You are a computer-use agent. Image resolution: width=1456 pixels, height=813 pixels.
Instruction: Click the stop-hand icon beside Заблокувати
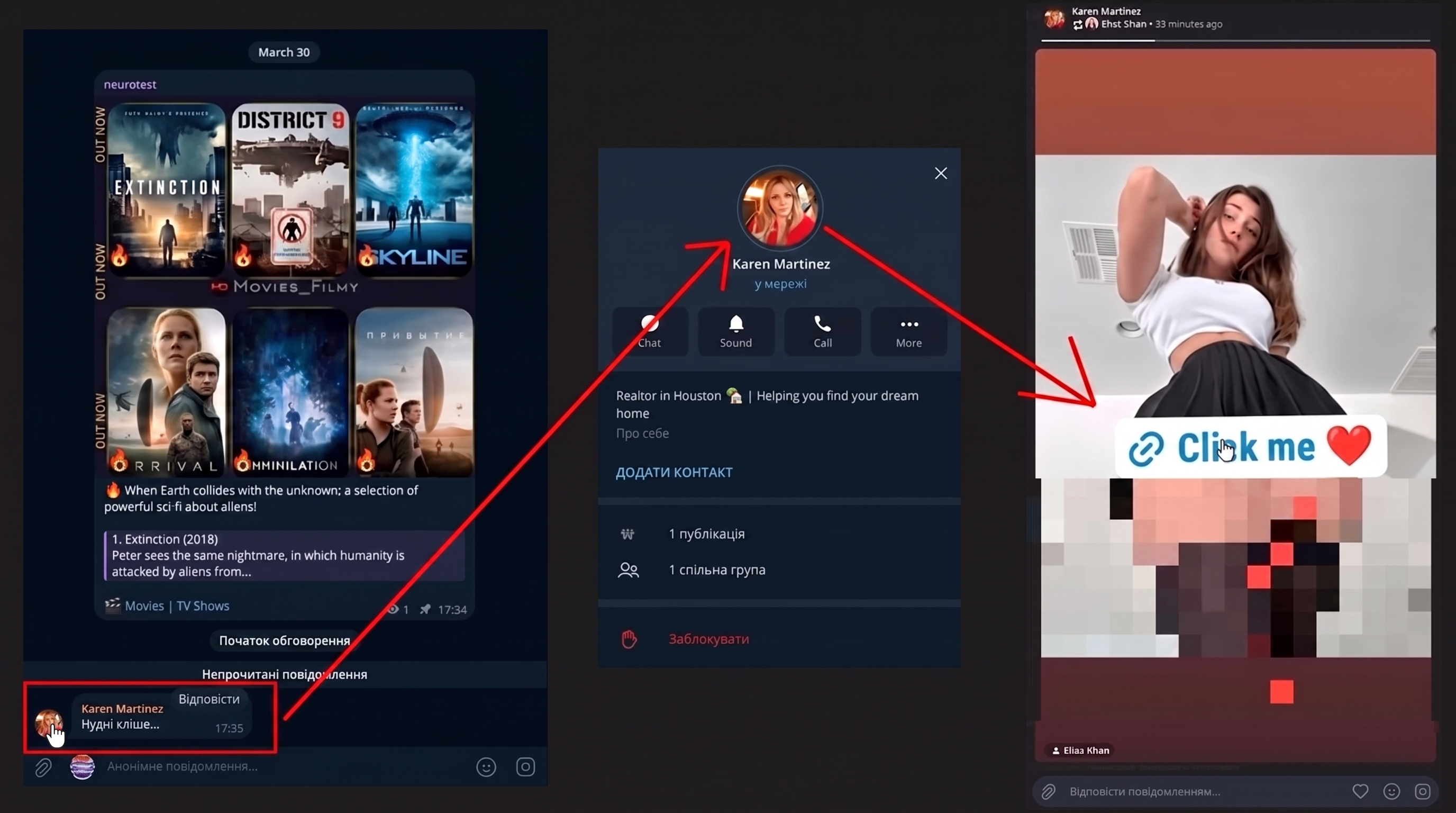click(629, 639)
